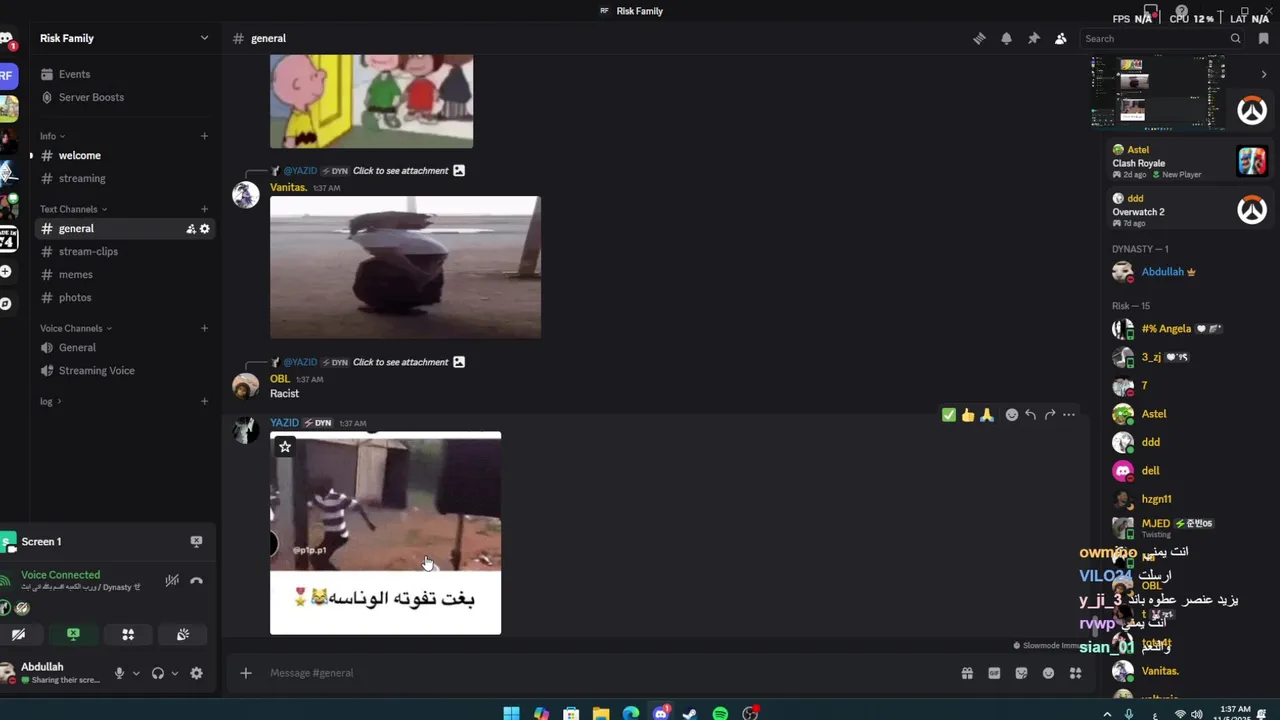This screenshot has width=1280, height=720.
Task: Show pinned messages with the pin icon
Action: (x=1033, y=38)
